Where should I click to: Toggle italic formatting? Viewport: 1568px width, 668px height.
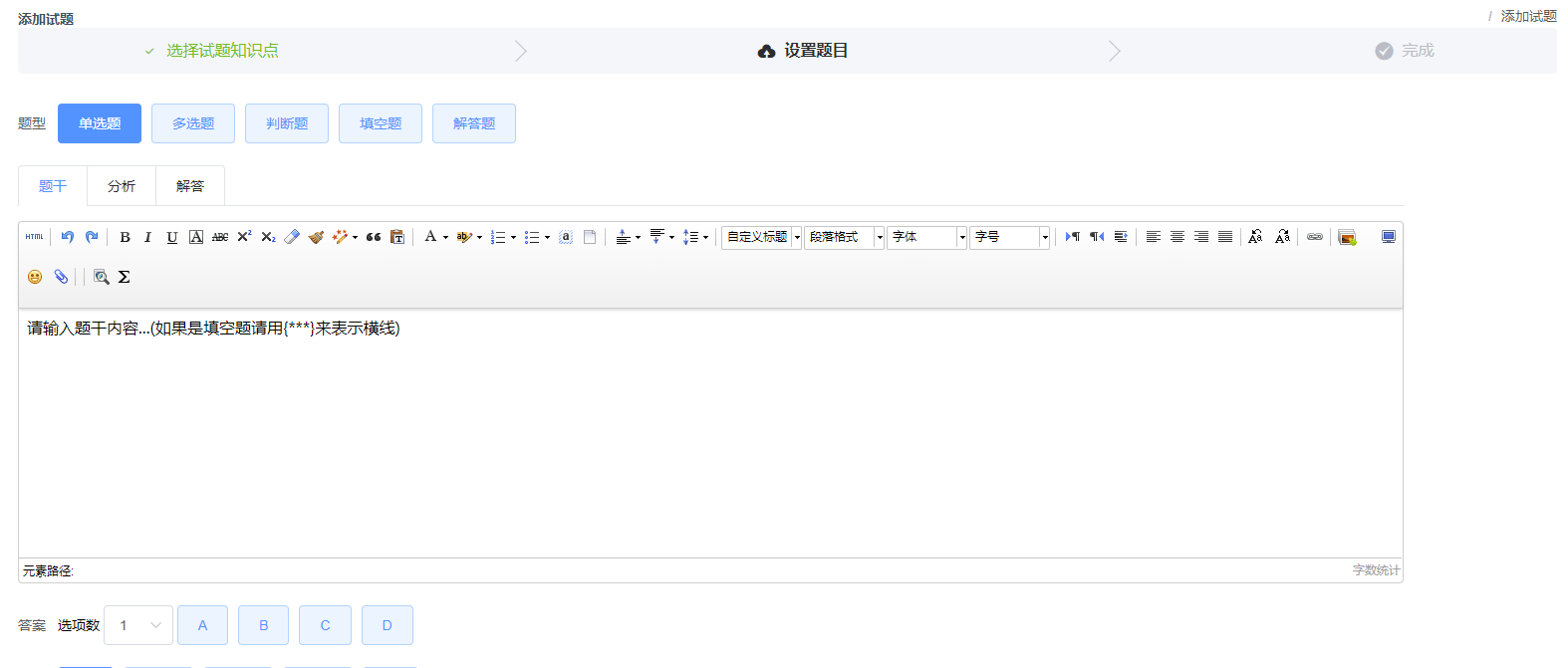coord(148,237)
